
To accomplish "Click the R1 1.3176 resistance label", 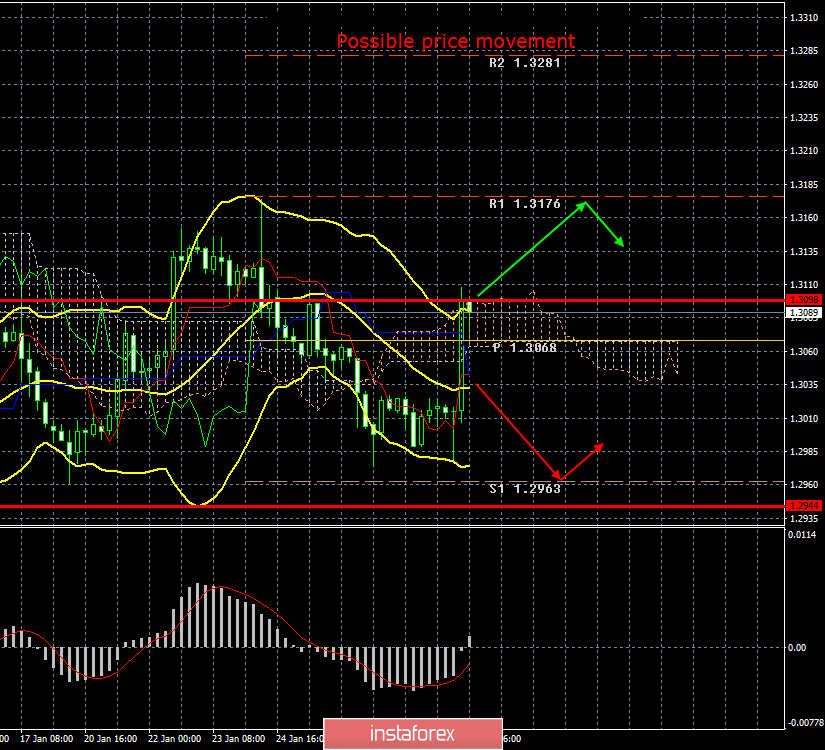I will (525, 204).
